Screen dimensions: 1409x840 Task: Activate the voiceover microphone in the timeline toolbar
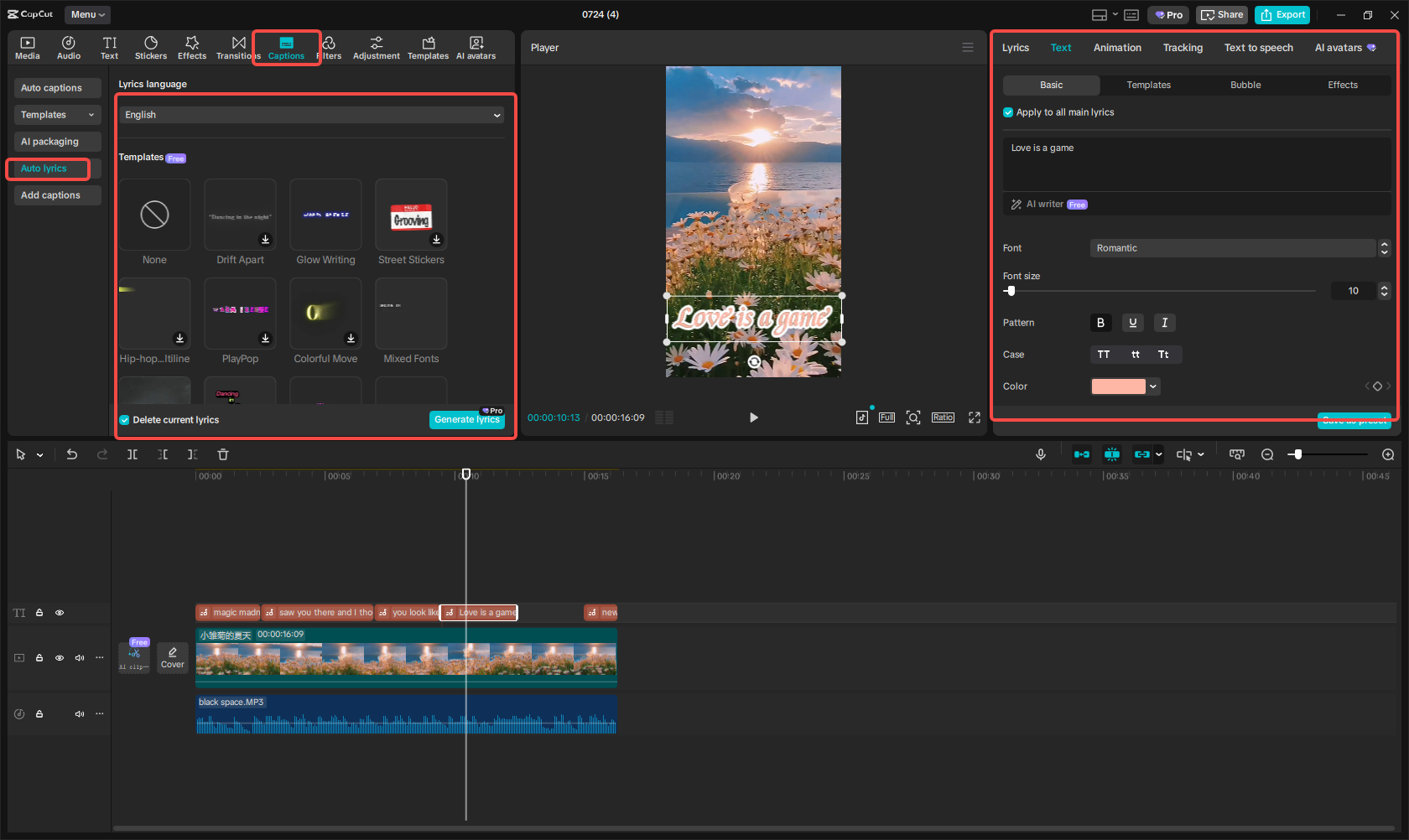(1040, 454)
